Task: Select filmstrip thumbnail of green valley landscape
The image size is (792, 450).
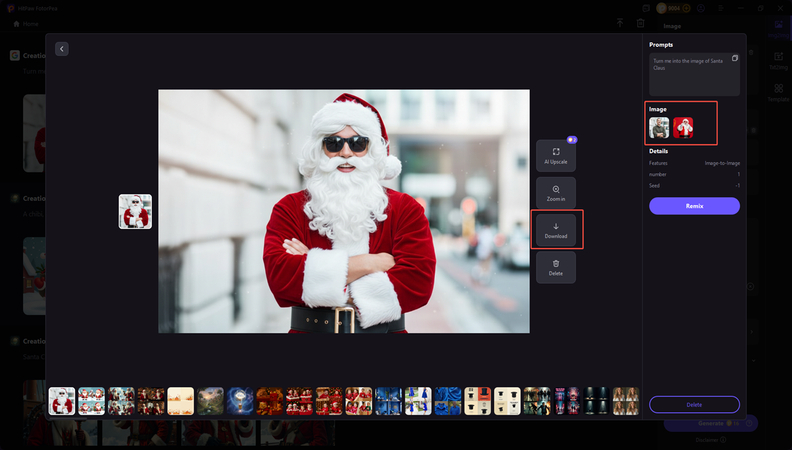Action: 210,401
